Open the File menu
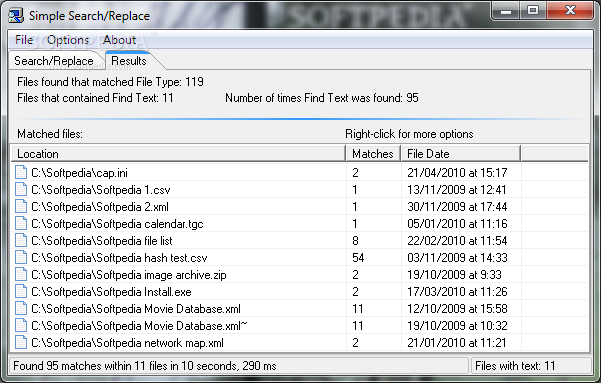The image size is (601, 383). pyautogui.click(x=24, y=40)
